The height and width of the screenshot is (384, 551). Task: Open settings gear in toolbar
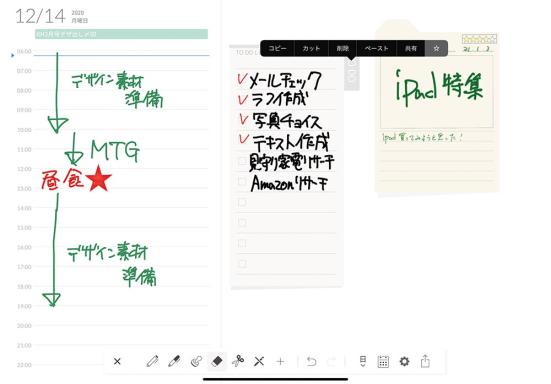(404, 361)
